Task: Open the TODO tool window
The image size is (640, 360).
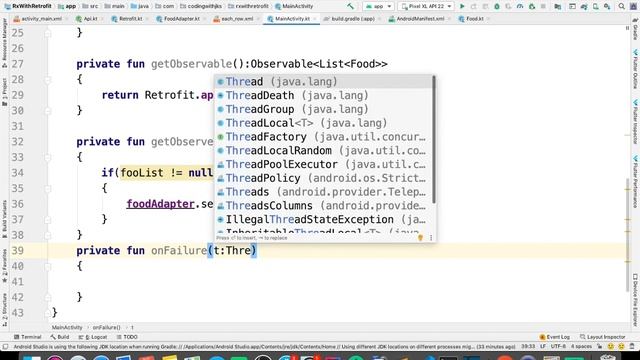Action: coord(127,337)
